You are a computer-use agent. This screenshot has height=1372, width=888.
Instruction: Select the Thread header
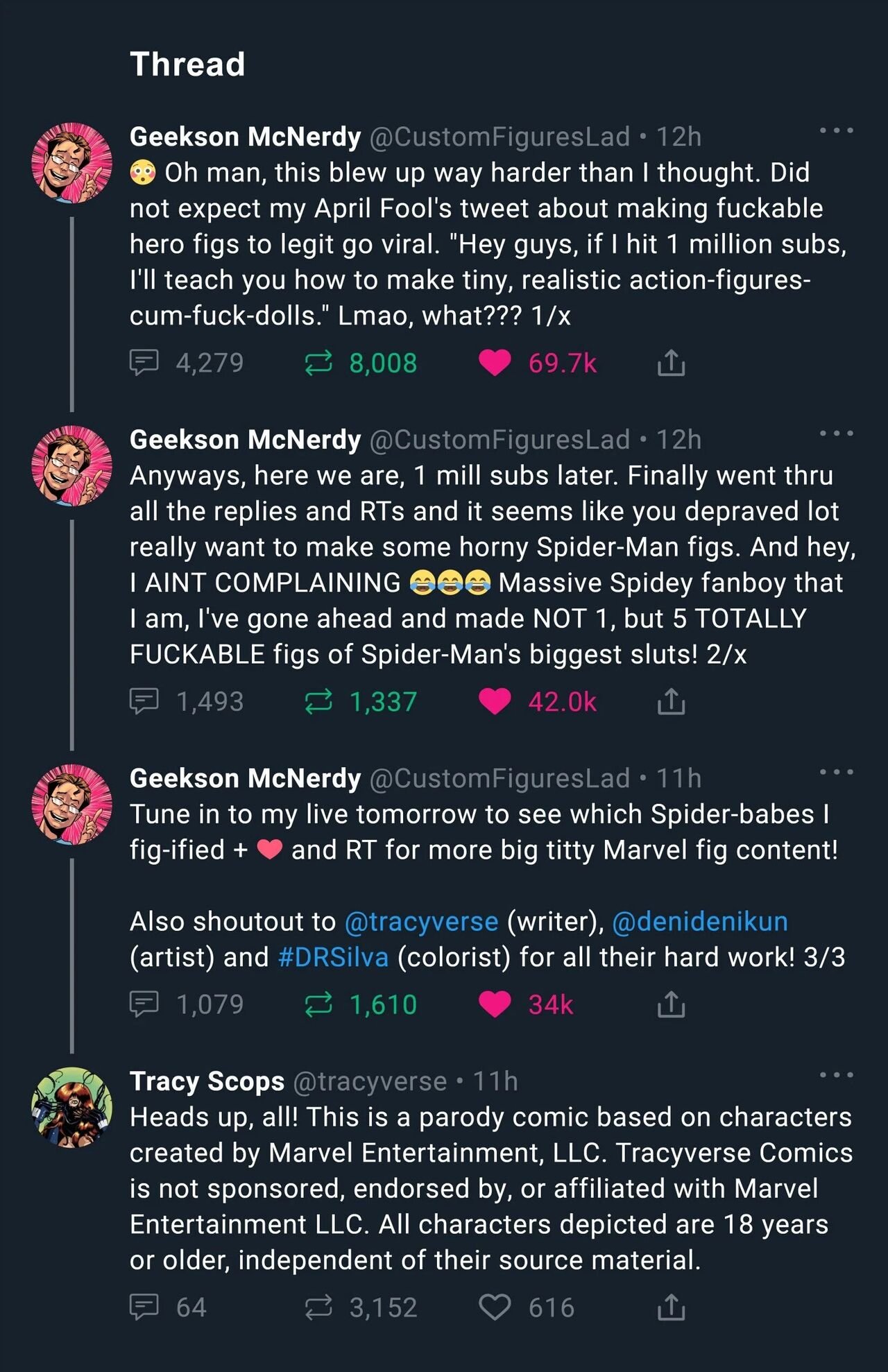tap(189, 65)
